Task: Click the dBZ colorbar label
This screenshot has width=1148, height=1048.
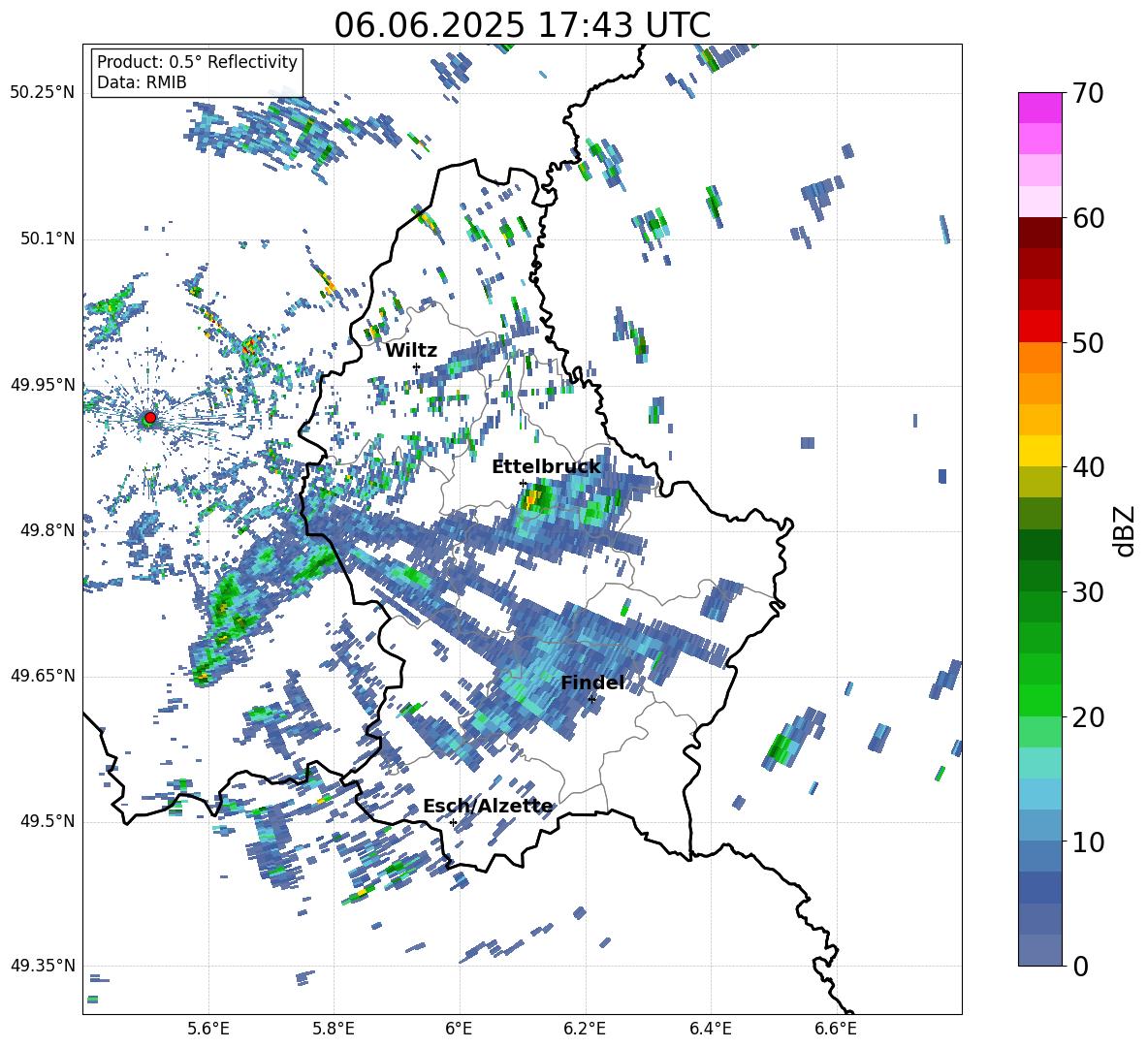Action: pyautogui.click(x=1126, y=530)
